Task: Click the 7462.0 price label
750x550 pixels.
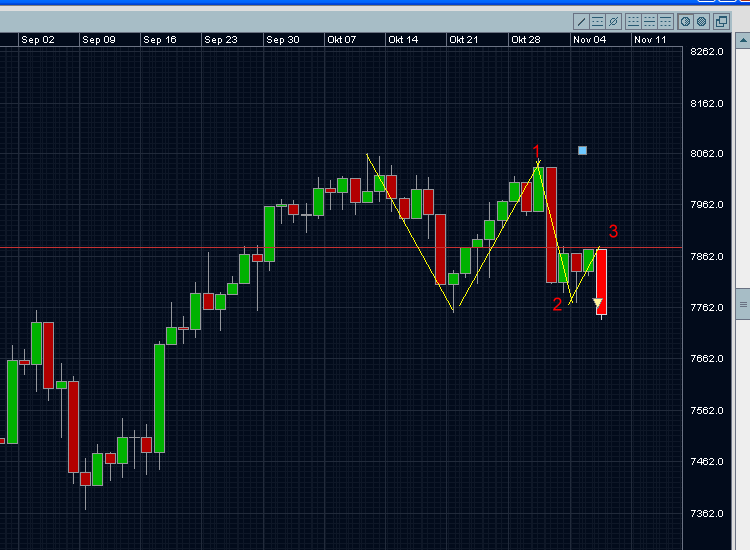Action: click(x=706, y=462)
